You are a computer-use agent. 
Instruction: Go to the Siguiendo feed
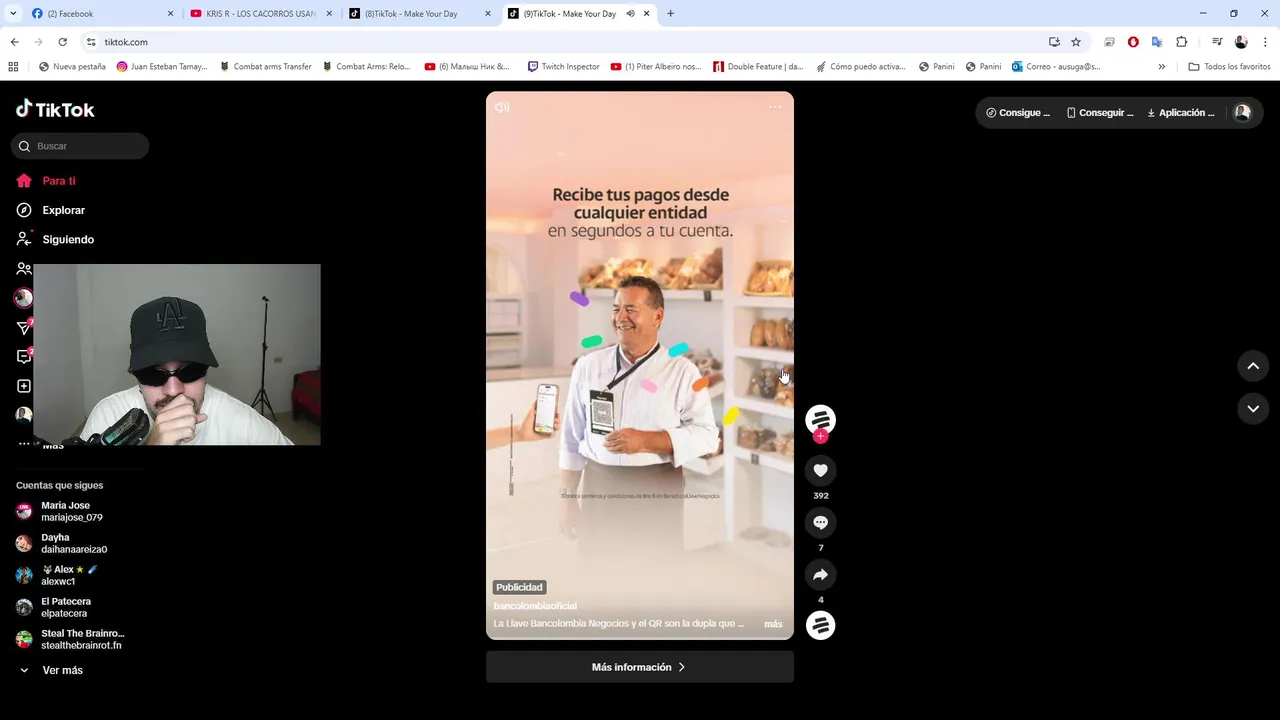(67, 239)
